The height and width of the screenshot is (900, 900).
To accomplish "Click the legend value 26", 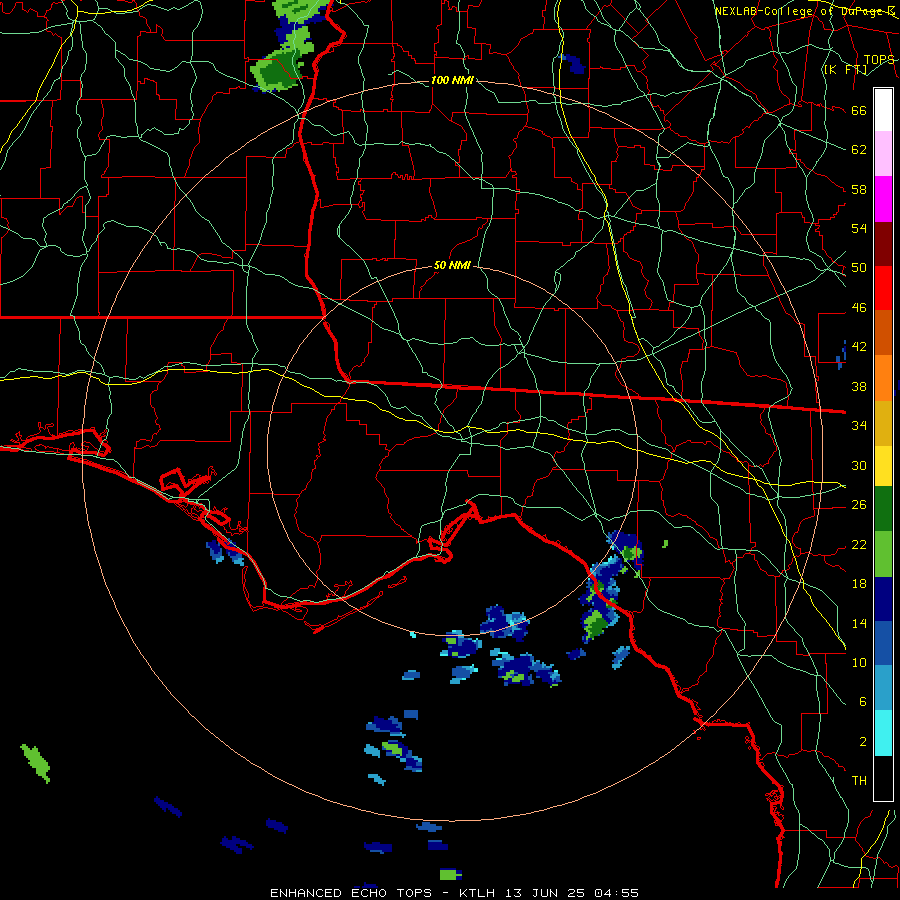I will pos(859,505).
